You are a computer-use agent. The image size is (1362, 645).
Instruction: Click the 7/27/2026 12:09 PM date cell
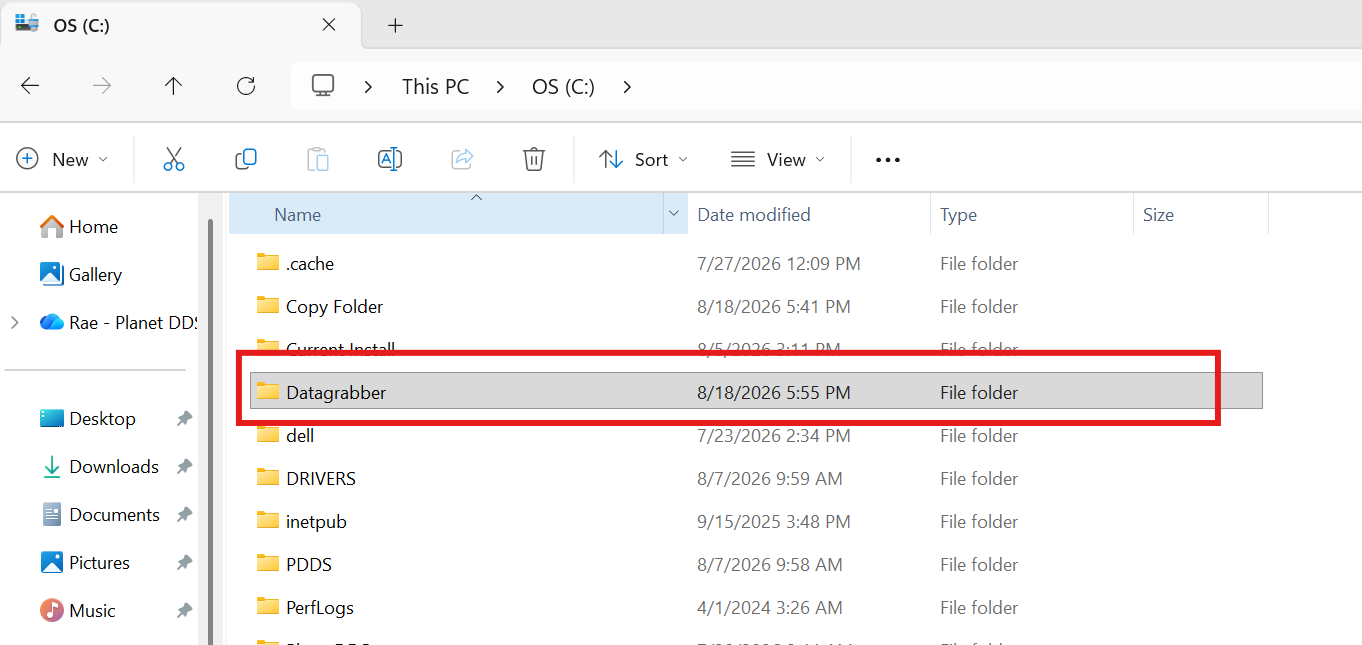779,264
